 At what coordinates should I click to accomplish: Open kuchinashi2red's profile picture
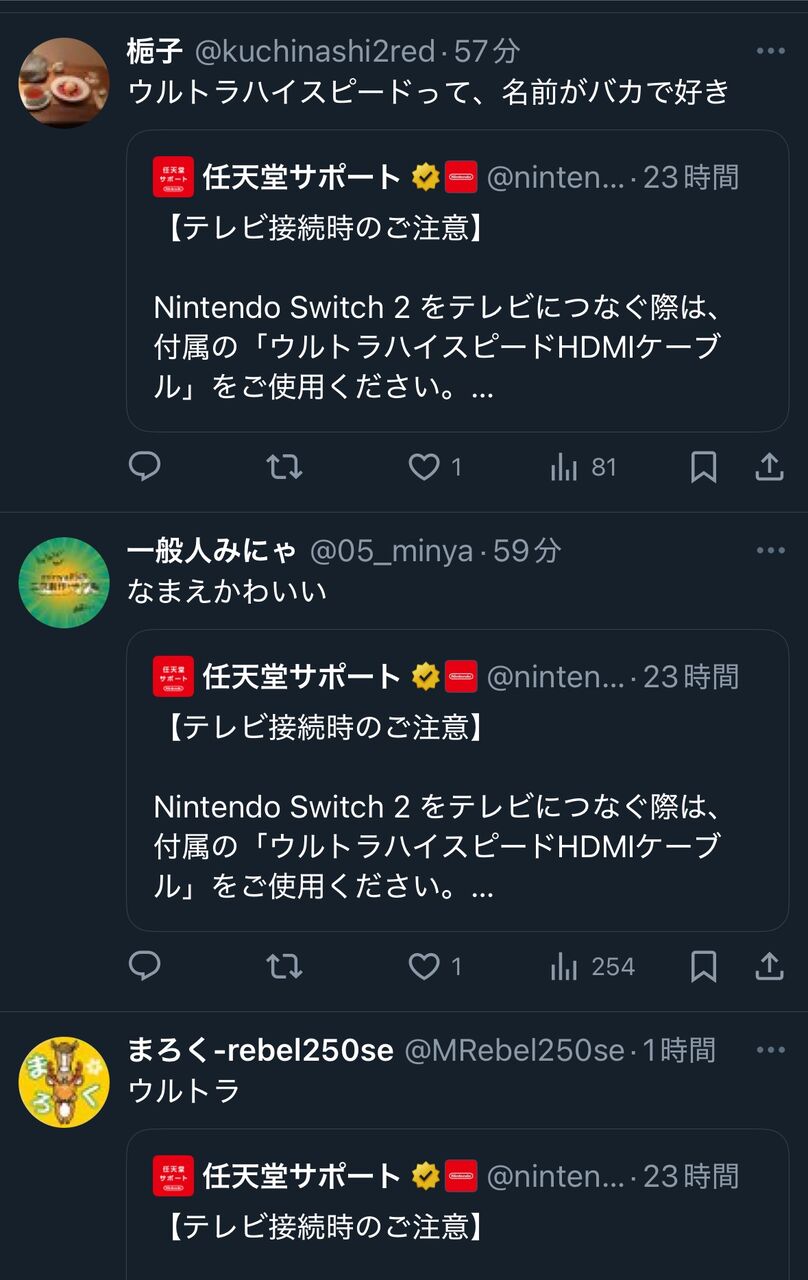pos(64,82)
